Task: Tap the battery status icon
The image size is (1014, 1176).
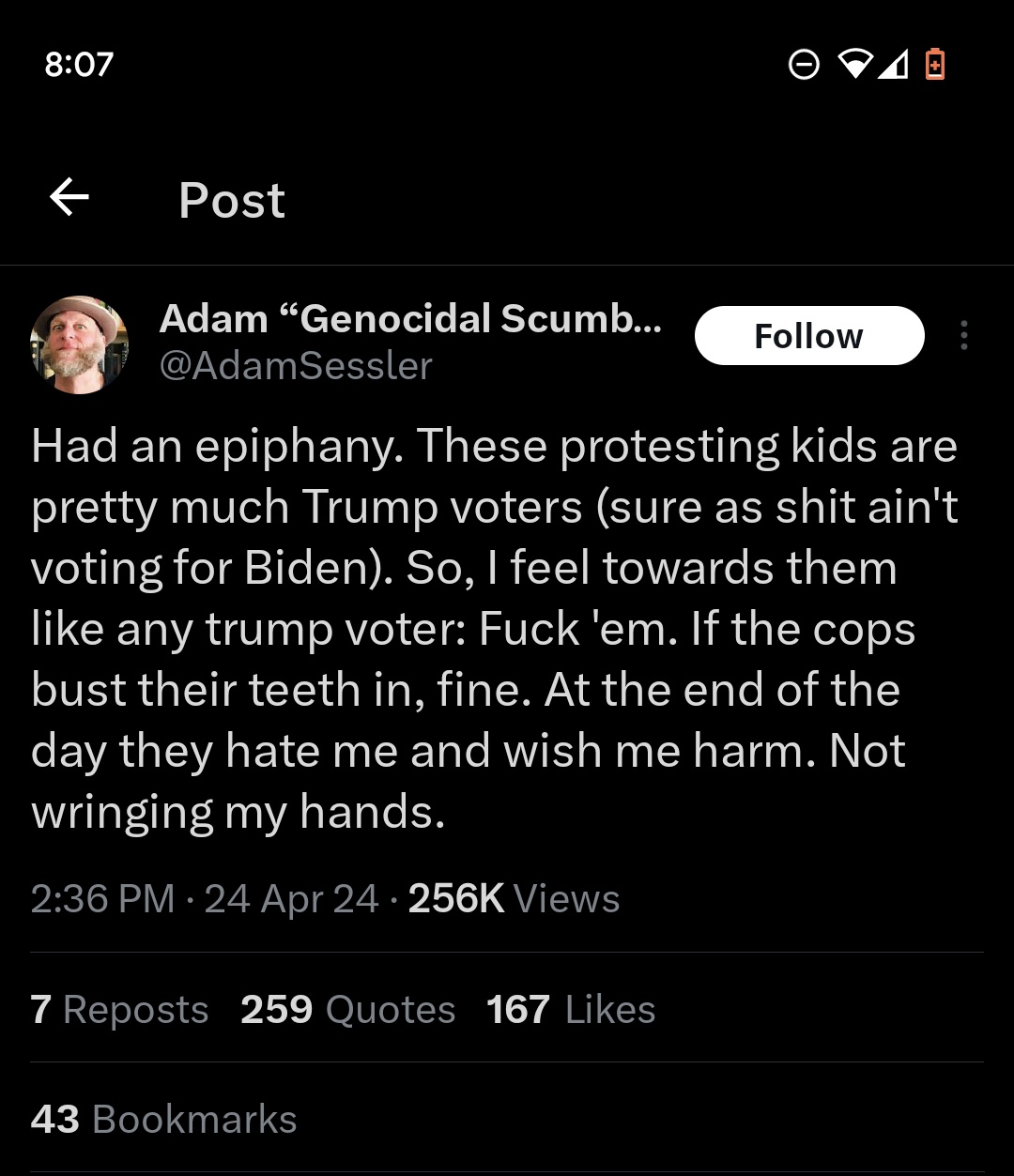Action: pyautogui.click(x=934, y=64)
